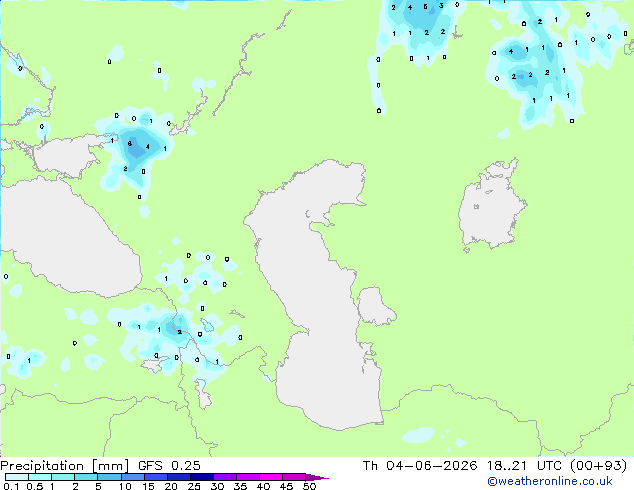
Task: Click the '18..21 UTC' time range text
Action: point(524,466)
